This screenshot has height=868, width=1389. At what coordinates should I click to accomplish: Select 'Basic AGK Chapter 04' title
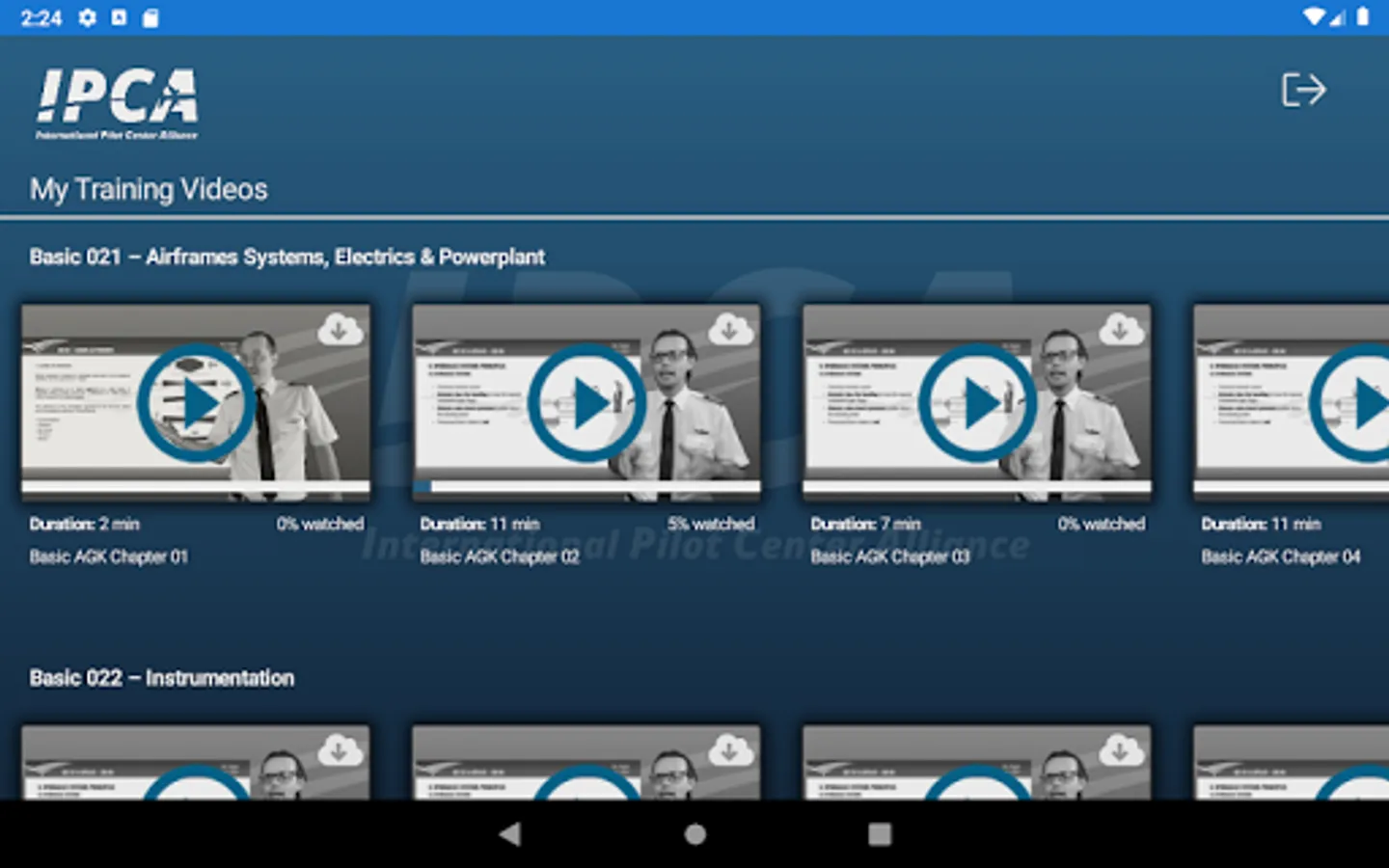(x=1281, y=556)
